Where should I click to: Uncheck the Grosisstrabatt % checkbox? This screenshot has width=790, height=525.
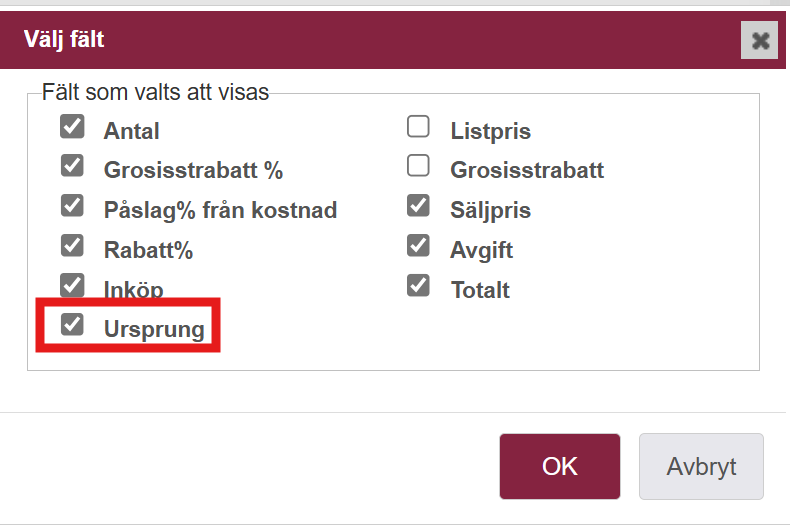pos(72,165)
